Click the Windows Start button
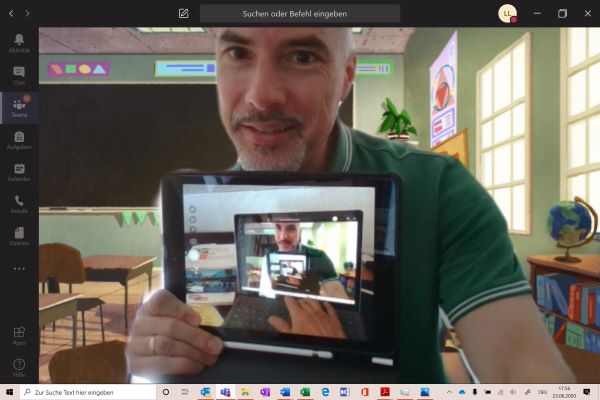The height and width of the screenshot is (400, 600). click(9, 392)
